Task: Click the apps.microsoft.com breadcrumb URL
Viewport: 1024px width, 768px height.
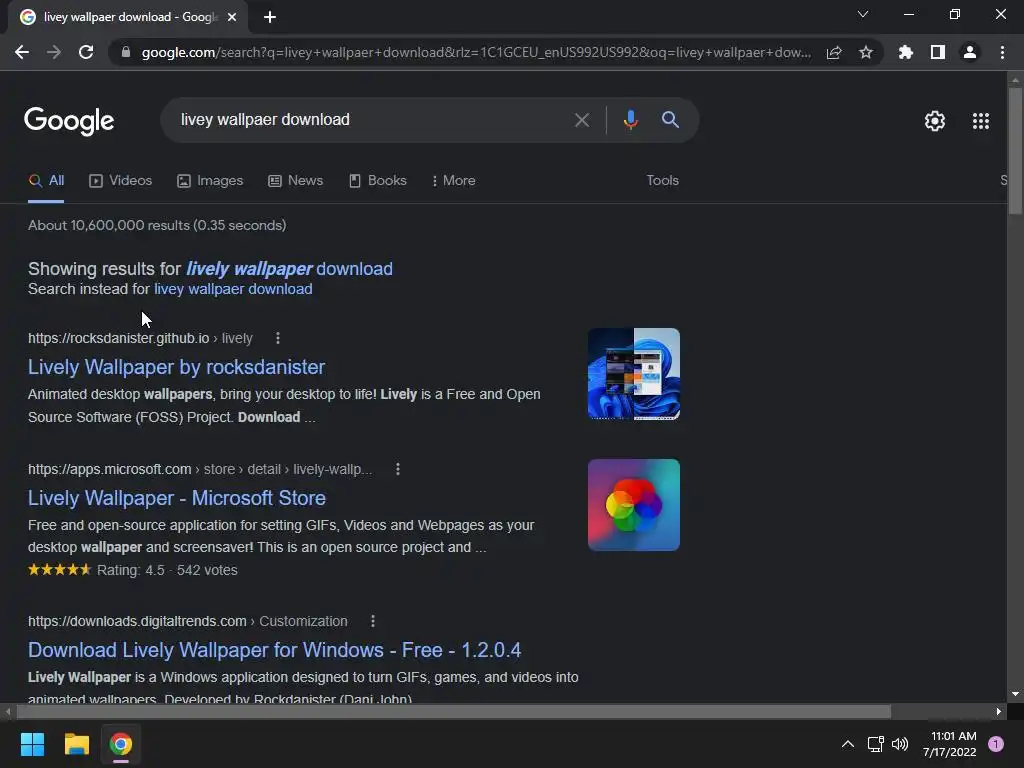Action: (x=200, y=470)
